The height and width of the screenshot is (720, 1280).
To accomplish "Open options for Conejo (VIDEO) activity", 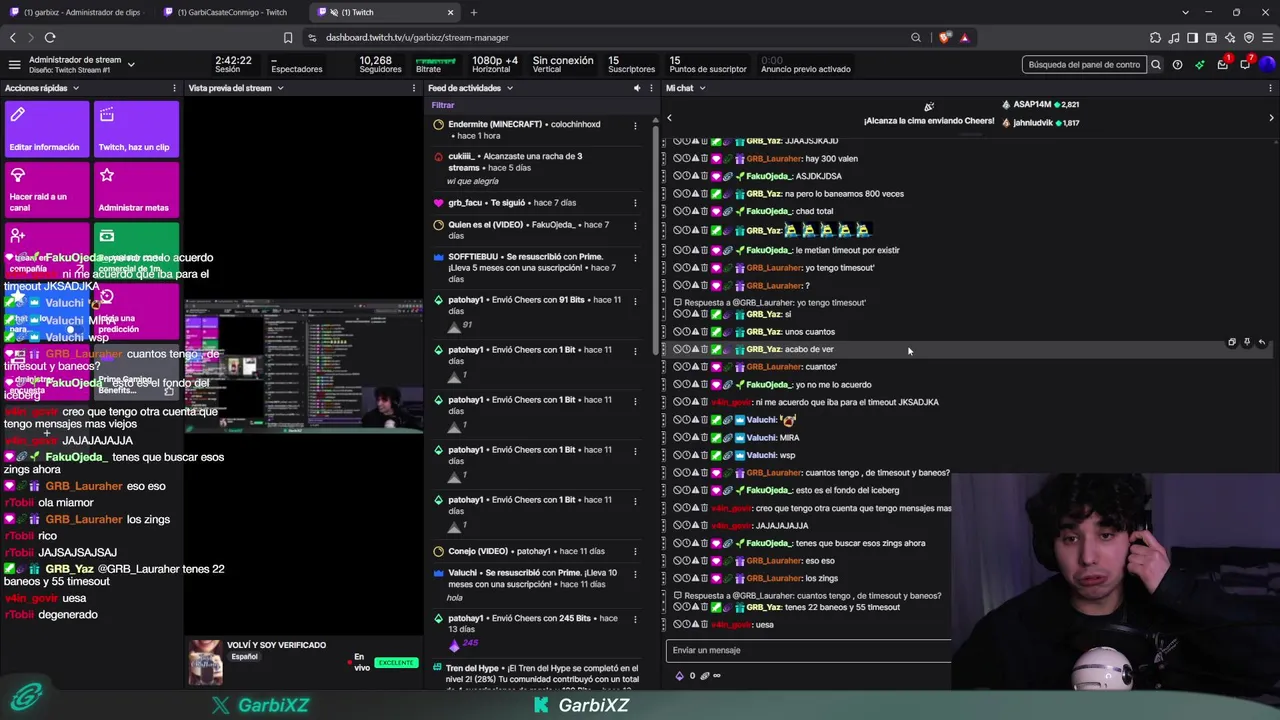I will [635, 551].
